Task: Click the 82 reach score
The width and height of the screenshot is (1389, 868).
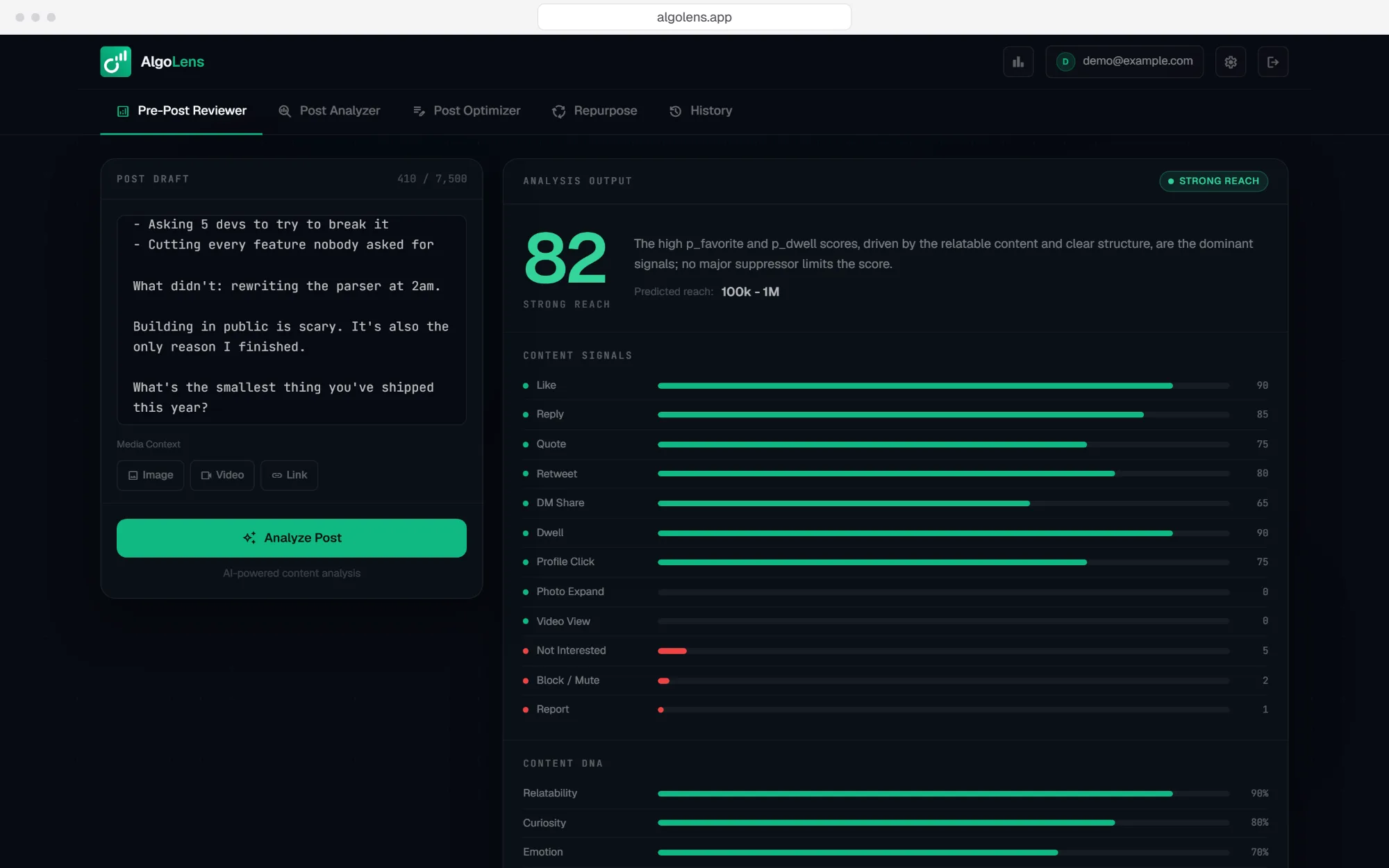Action: pos(565,258)
